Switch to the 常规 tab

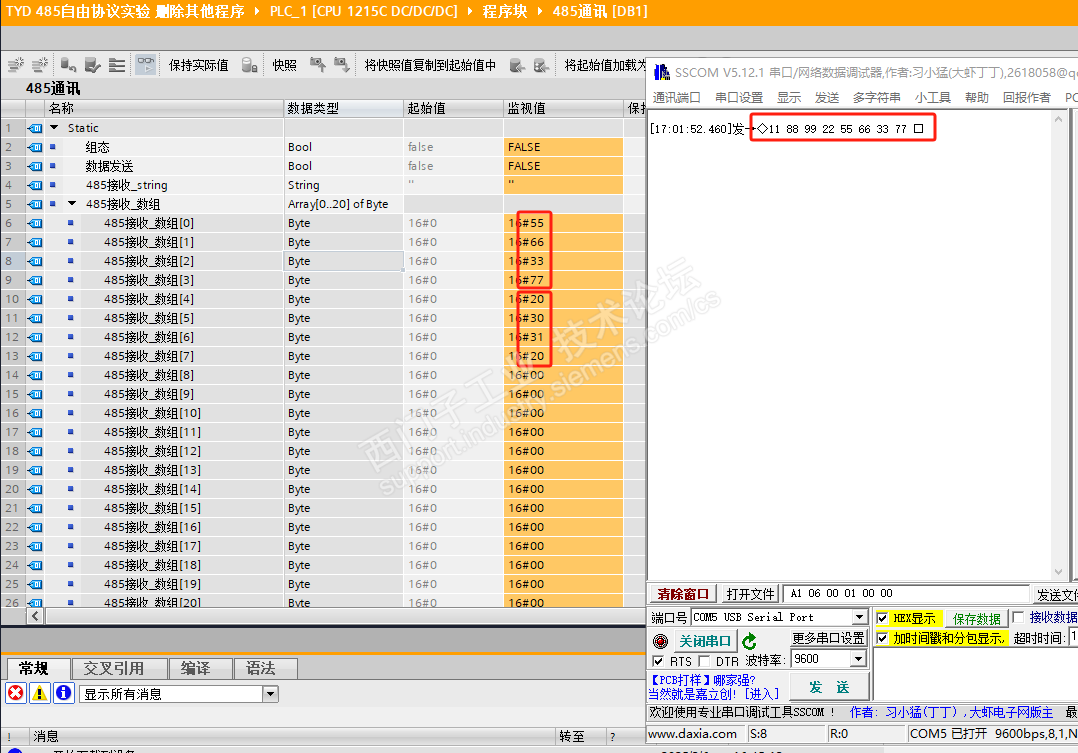[x=38, y=668]
